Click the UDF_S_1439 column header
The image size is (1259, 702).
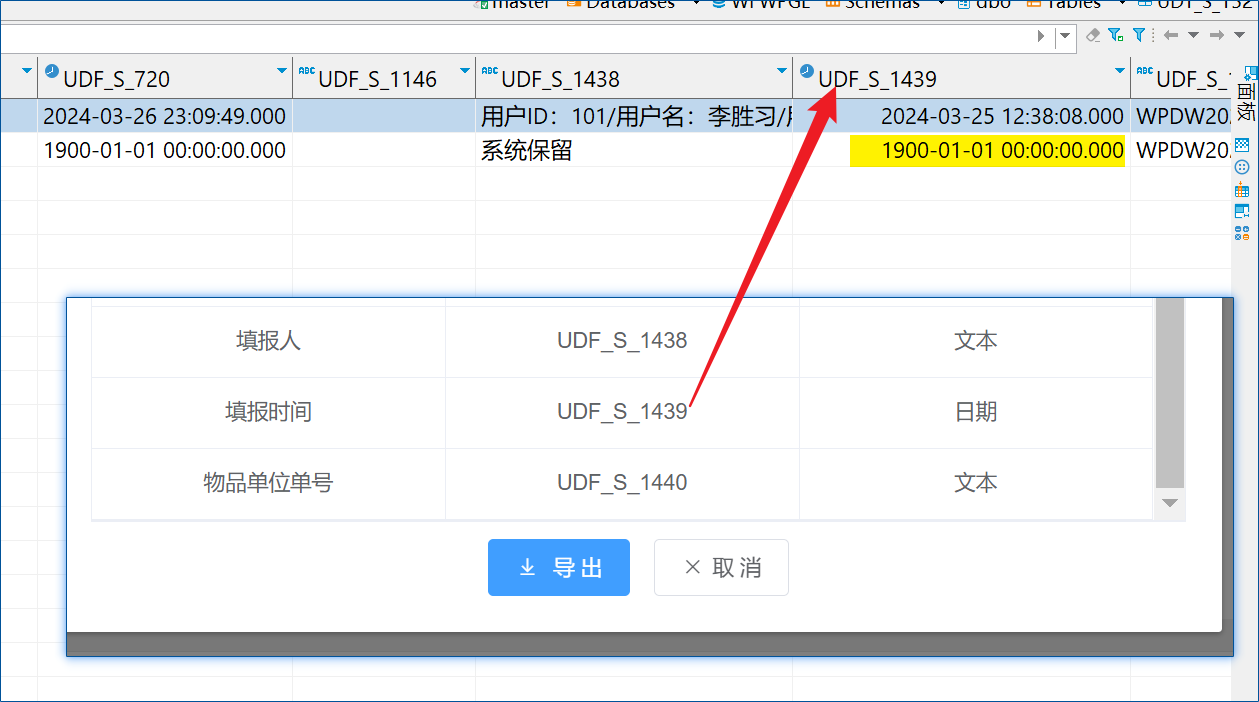[961, 78]
